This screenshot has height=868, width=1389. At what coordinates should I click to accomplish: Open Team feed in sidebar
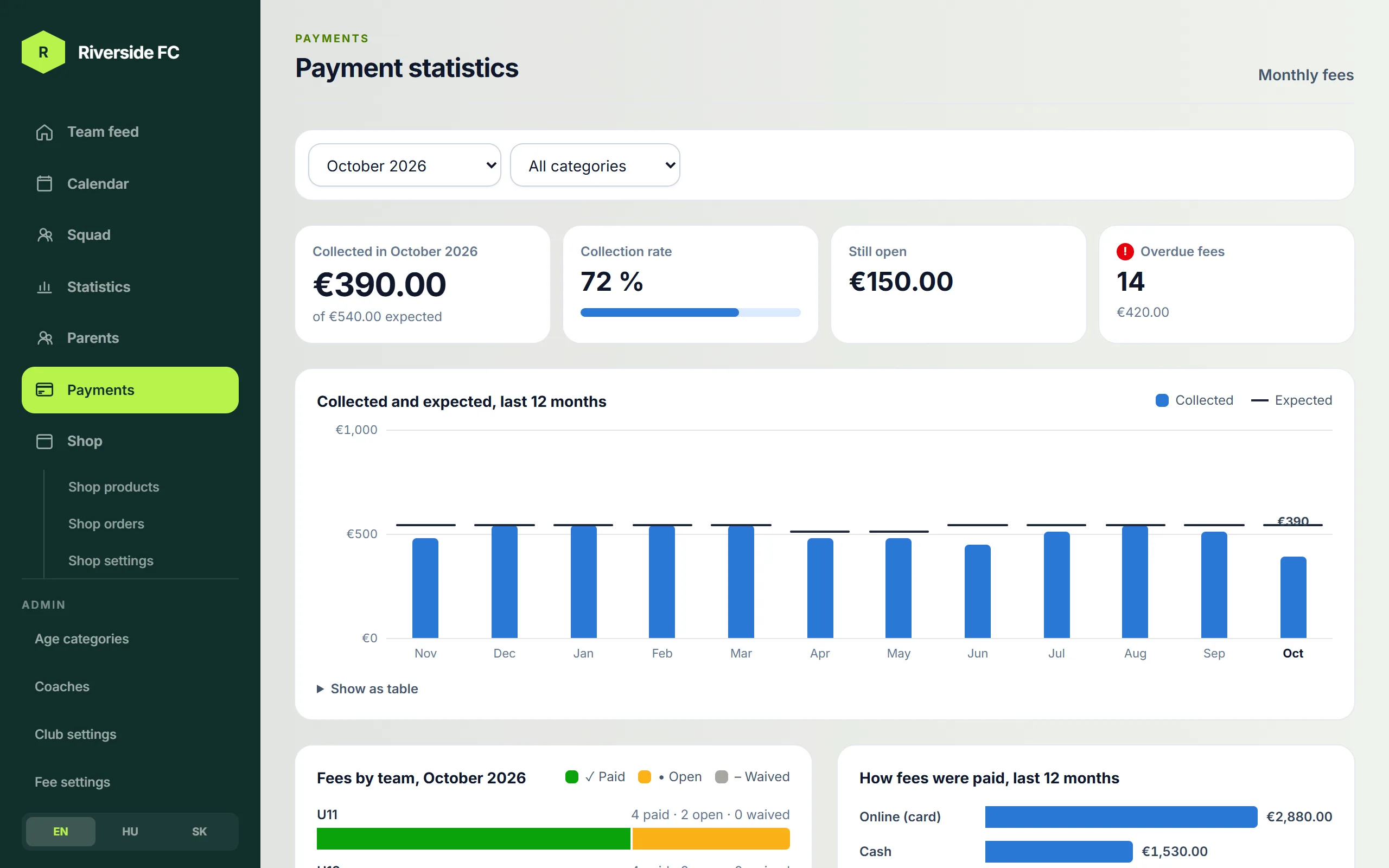coord(130,132)
